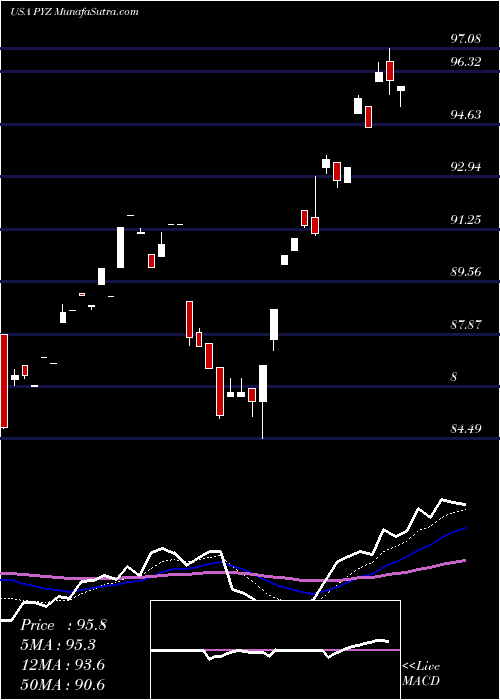Click the 96.32 price level label
Screen dimensions: 500x700
pyautogui.click(x=466, y=62)
